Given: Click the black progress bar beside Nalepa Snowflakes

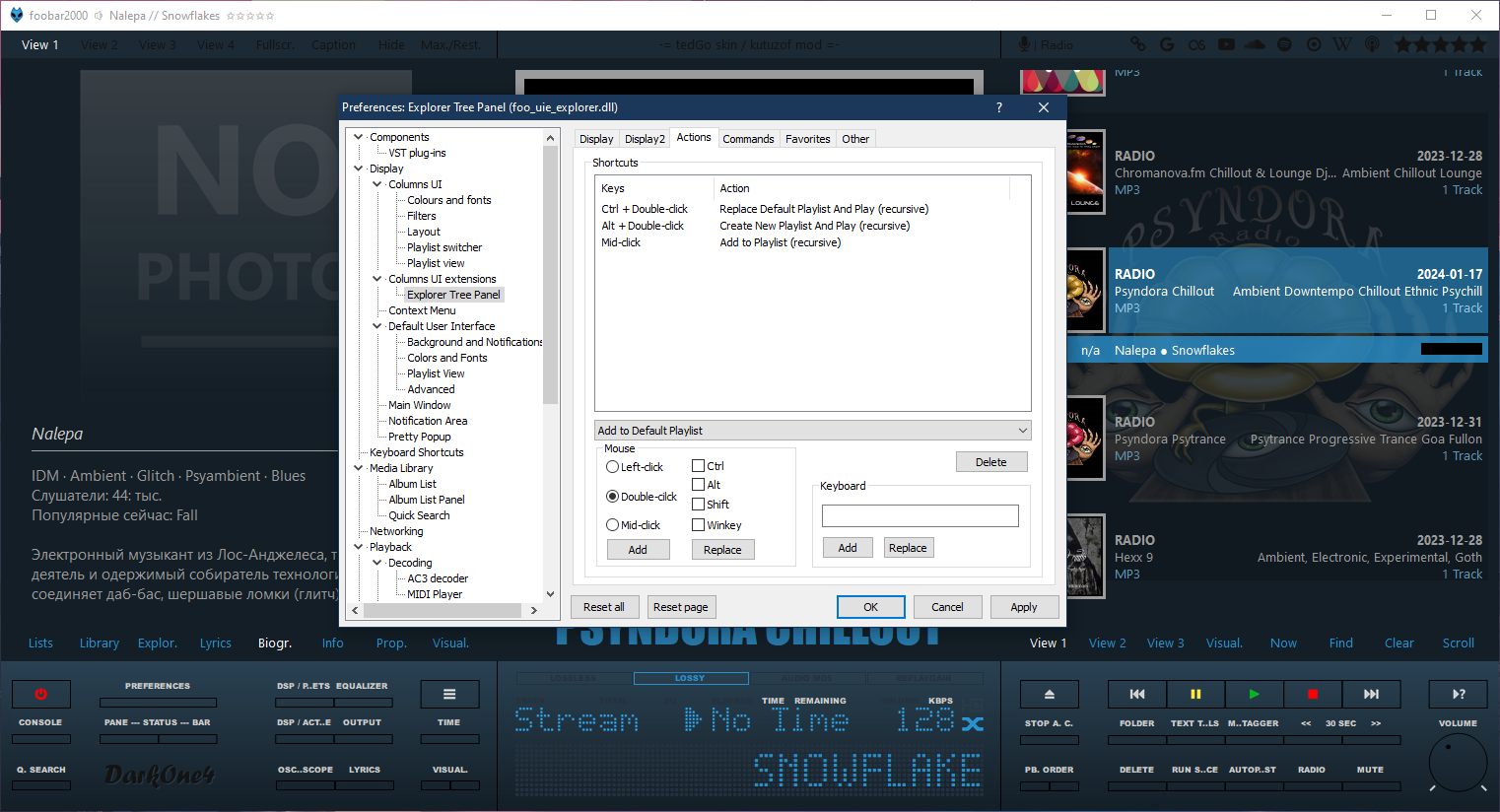Looking at the screenshot, I should point(1452,349).
